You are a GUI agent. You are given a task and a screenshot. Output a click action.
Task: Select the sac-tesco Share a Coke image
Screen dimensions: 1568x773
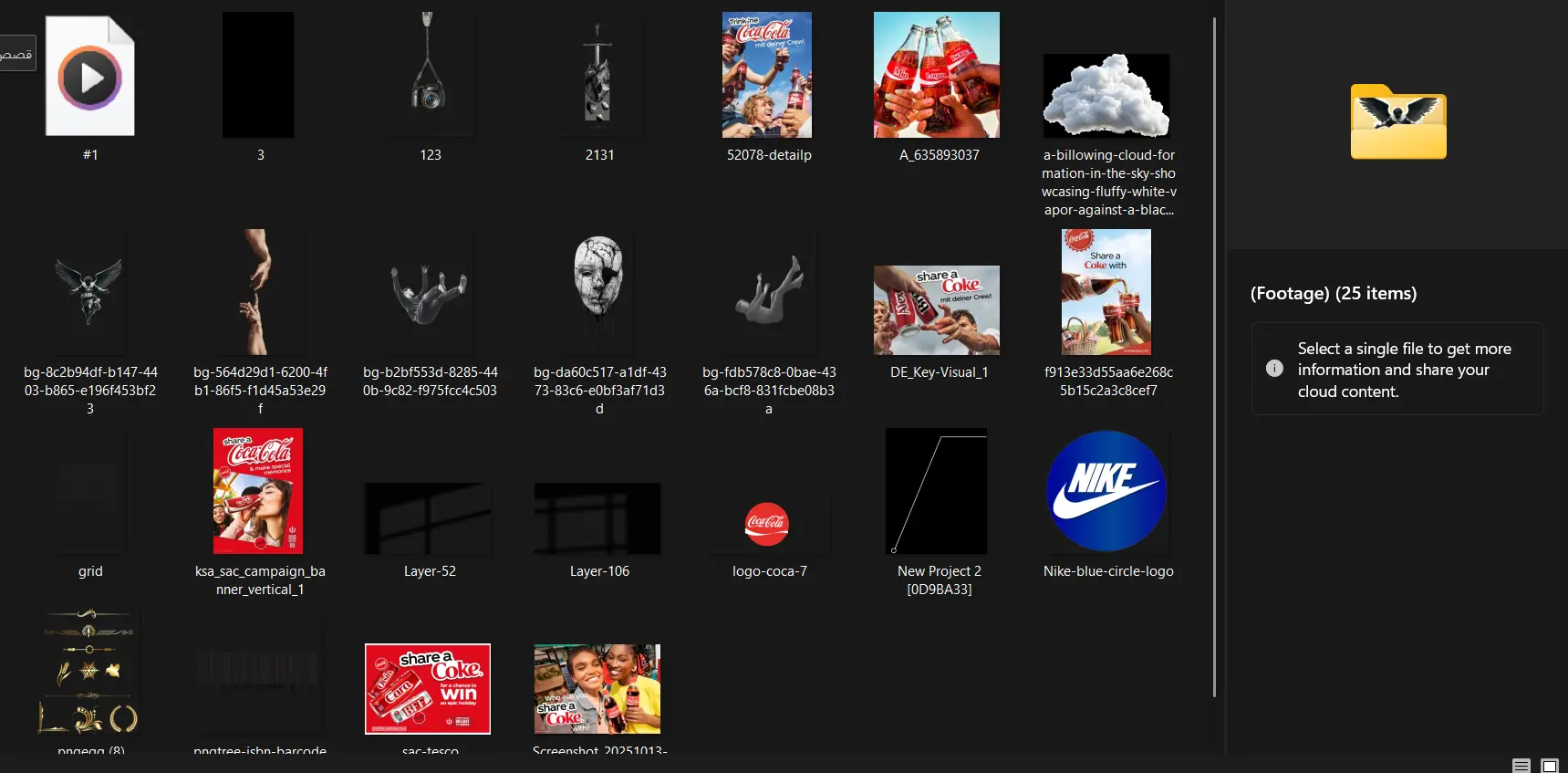[428, 689]
